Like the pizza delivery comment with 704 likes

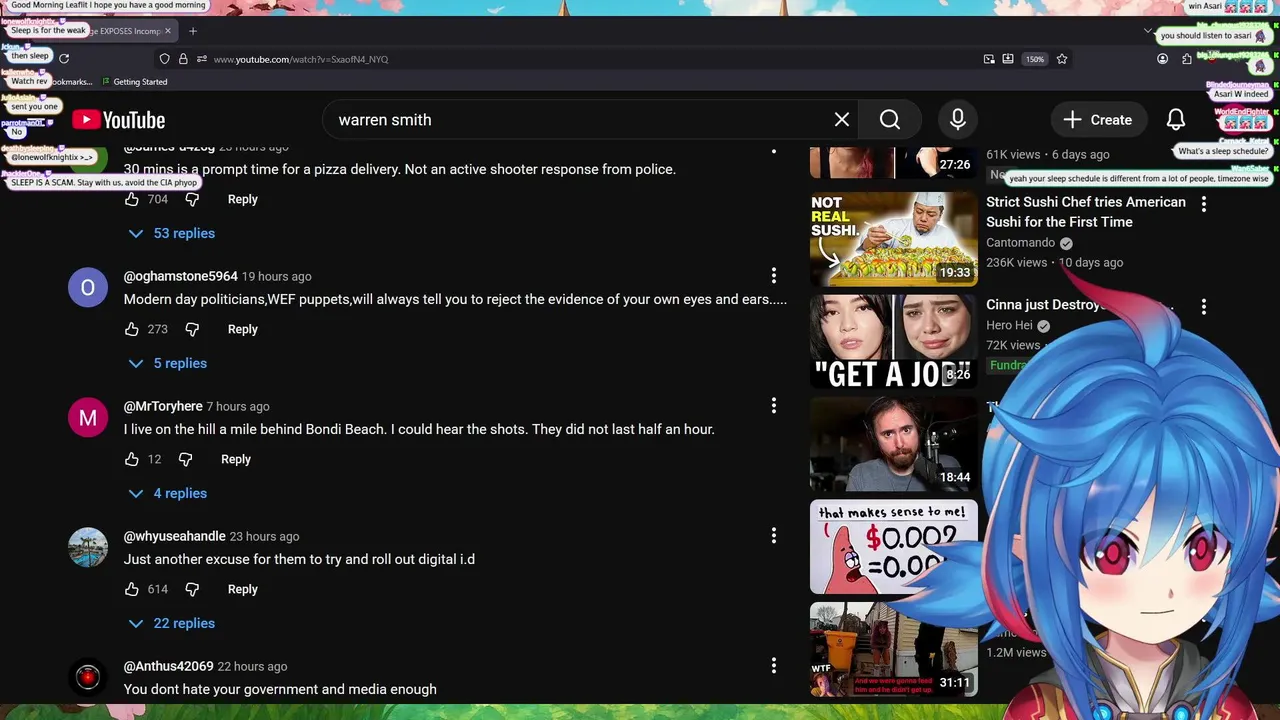point(132,199)
